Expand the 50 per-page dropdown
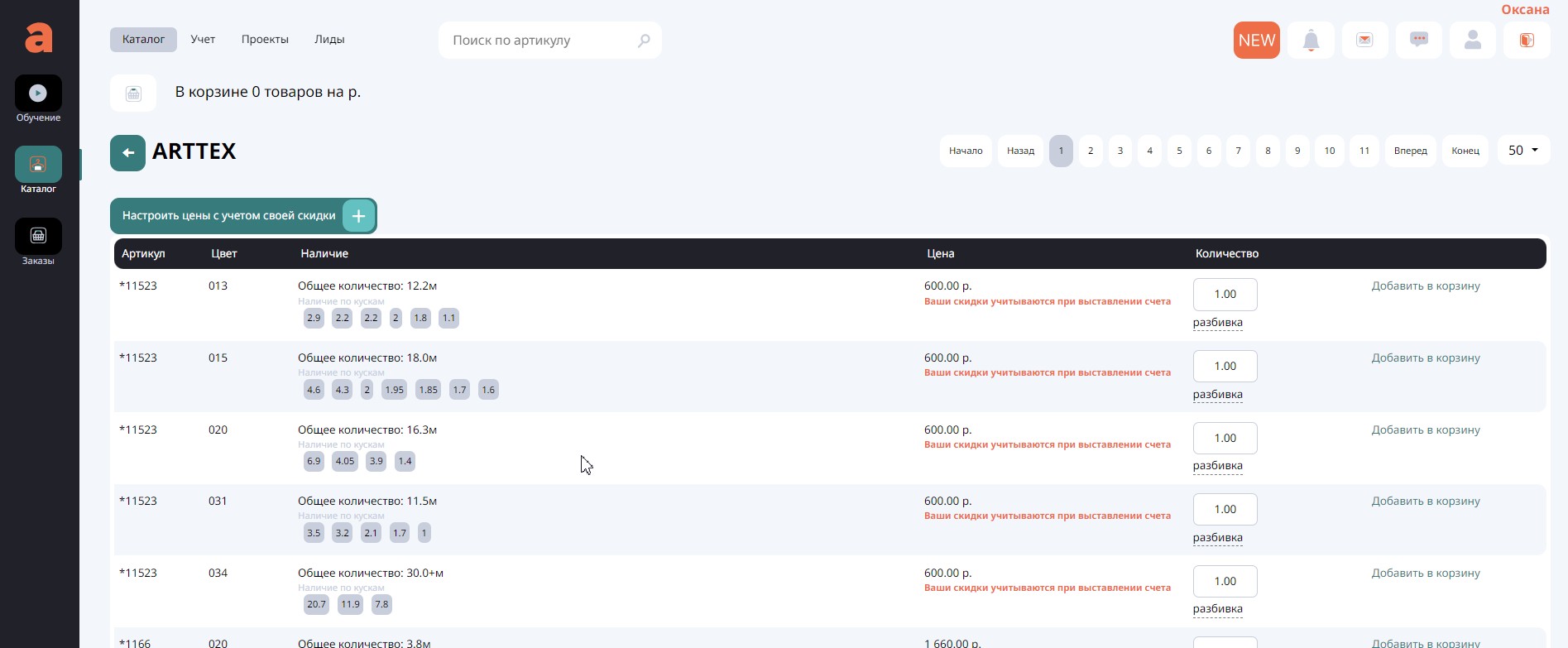 pos(1522,151)
